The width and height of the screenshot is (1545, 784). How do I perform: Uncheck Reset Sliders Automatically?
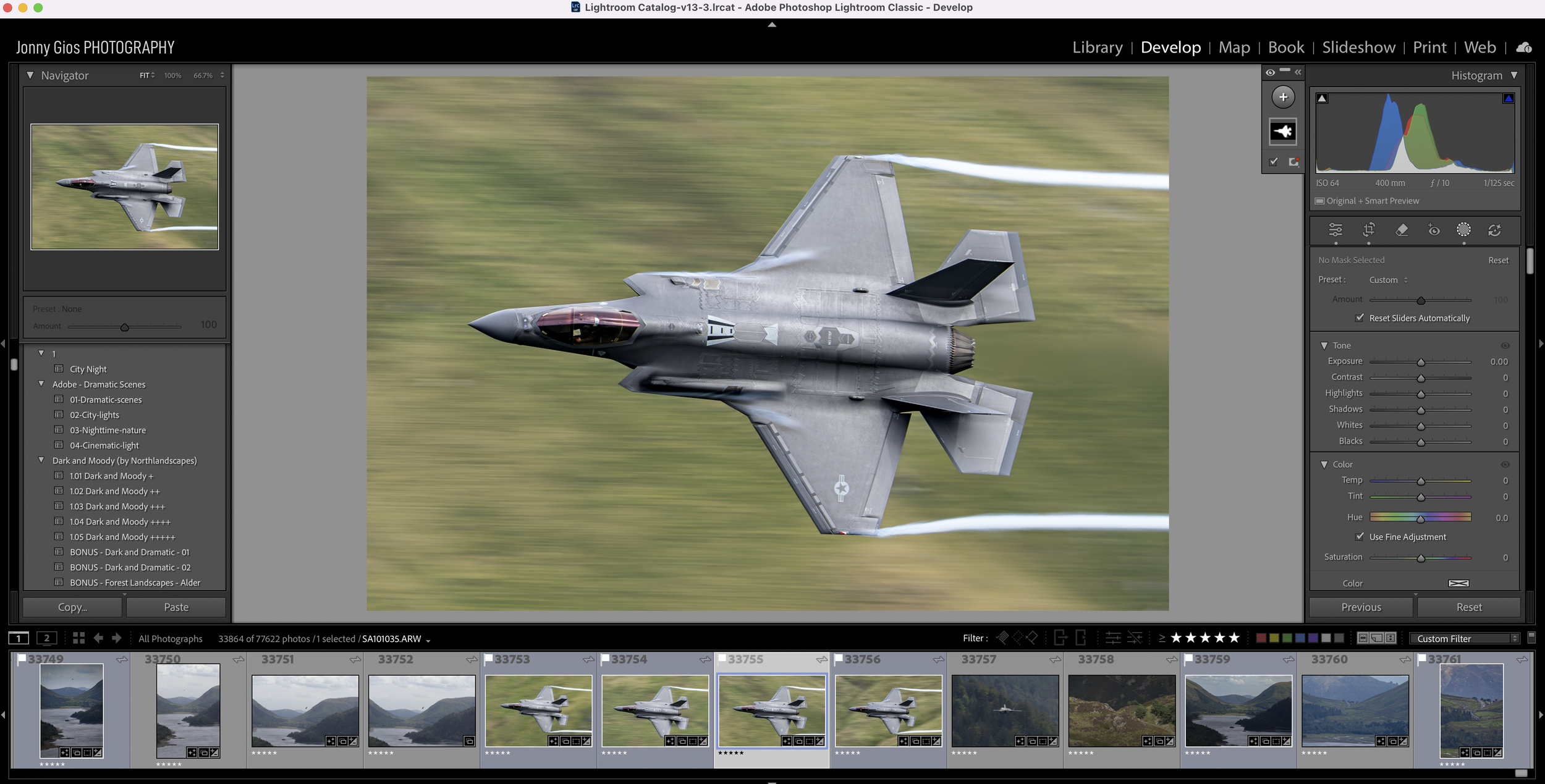(1360, 318)
